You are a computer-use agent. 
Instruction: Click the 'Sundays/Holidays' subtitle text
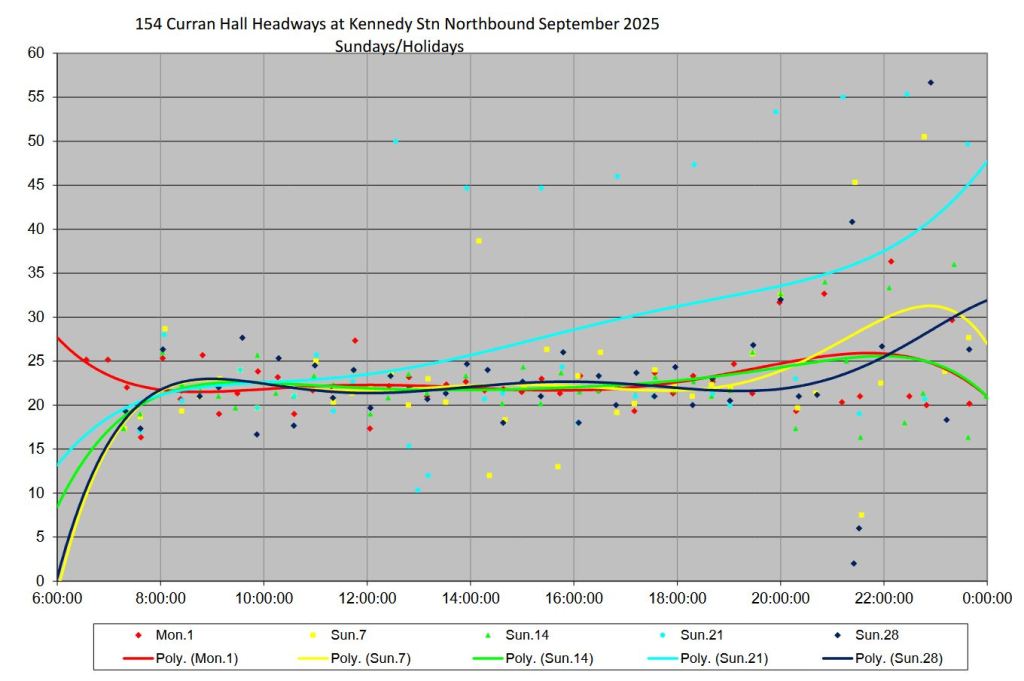(x=399, y=46)
